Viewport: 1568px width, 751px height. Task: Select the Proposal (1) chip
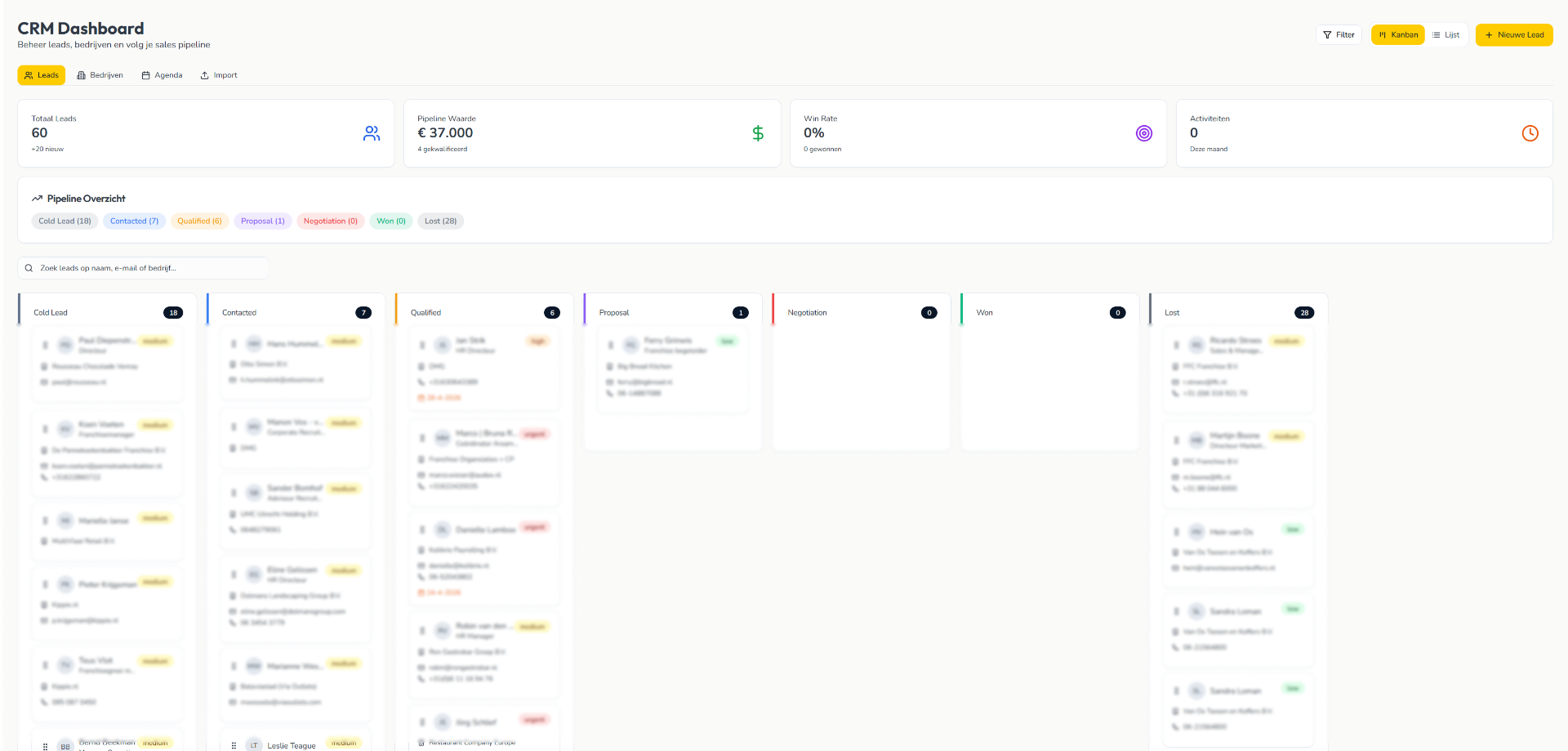pyautogui.click(x=263, y=221)
